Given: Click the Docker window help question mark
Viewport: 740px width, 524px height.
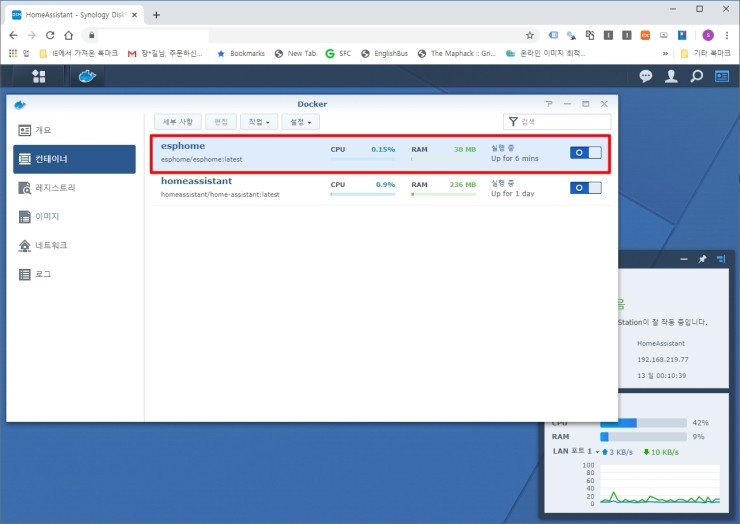Looking at the screenshot, I should point(549,104).
